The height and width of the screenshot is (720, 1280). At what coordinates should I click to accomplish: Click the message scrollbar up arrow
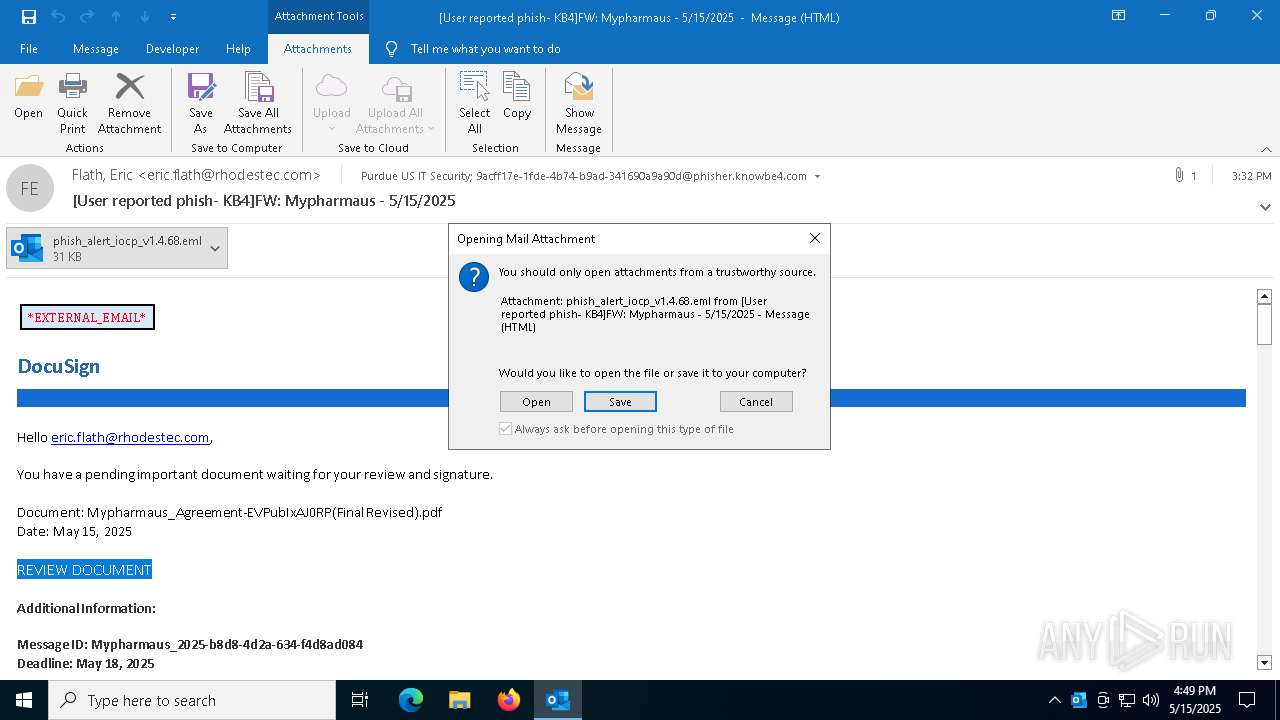point(1264,297)
